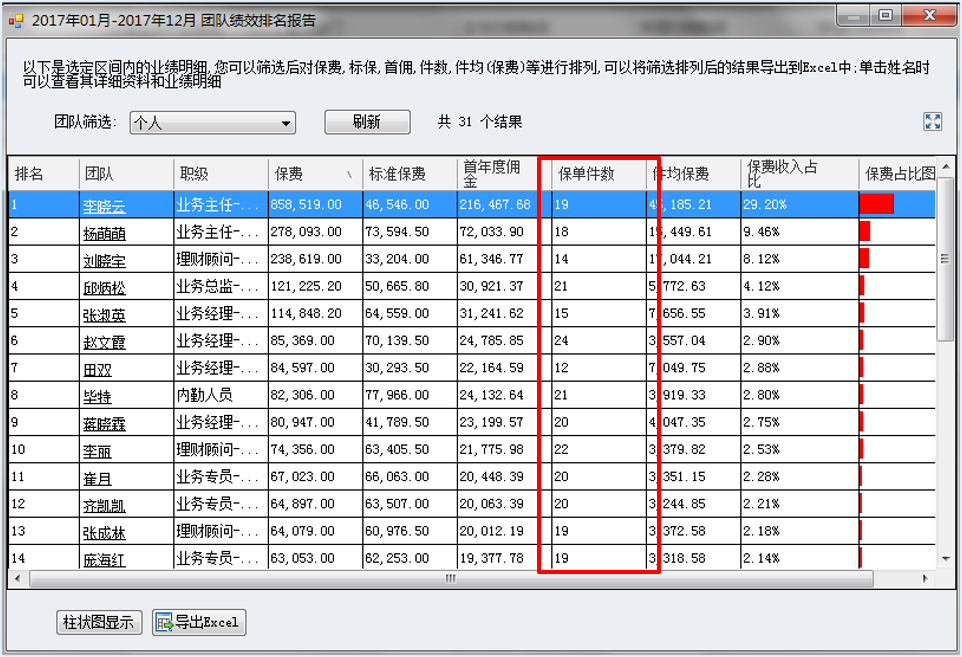This screenshot has width=962, height=657.
Task: Click the window app icon in title bar
Action: coord(16,17)
